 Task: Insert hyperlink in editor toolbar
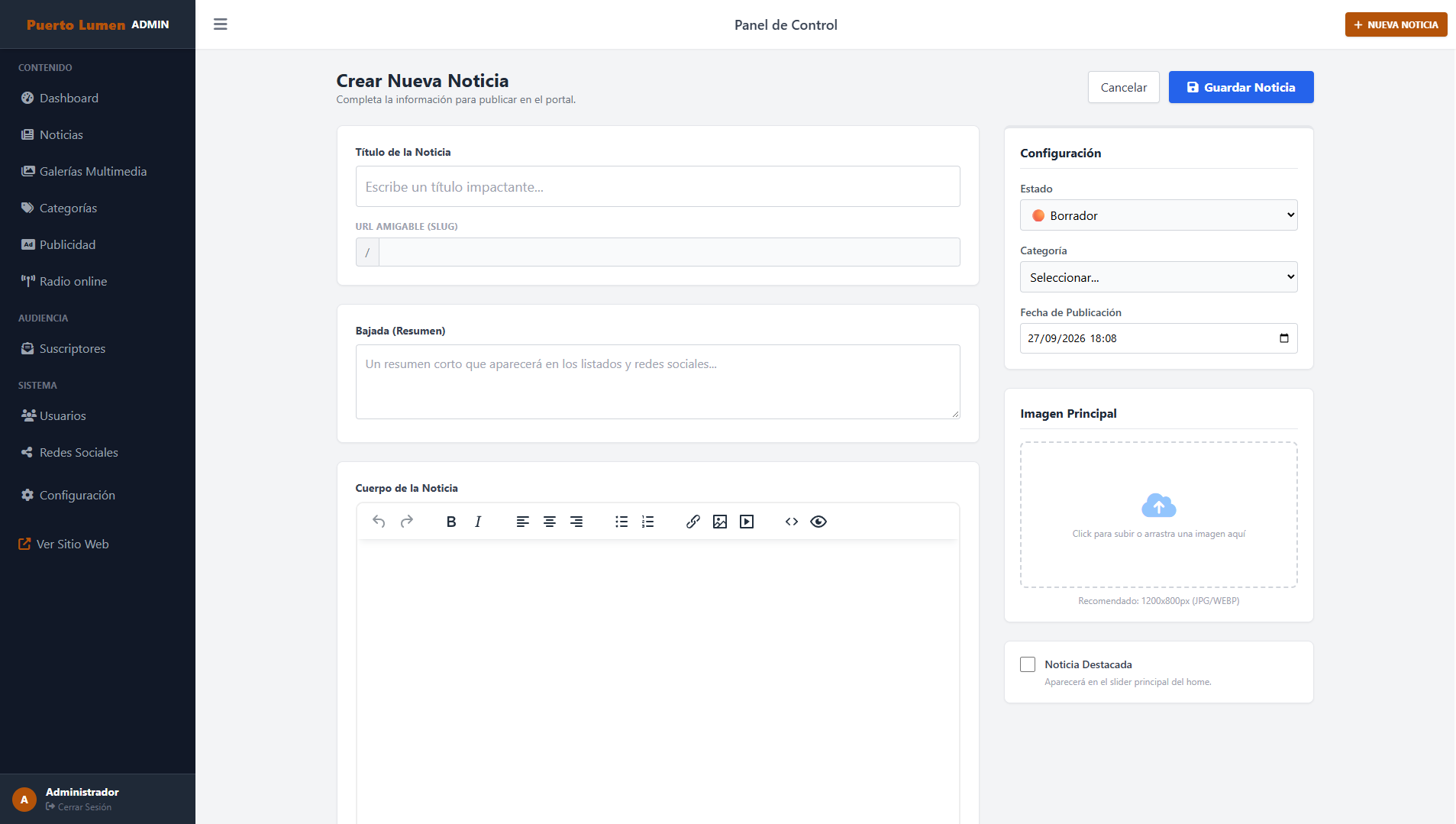click(693, 522)
